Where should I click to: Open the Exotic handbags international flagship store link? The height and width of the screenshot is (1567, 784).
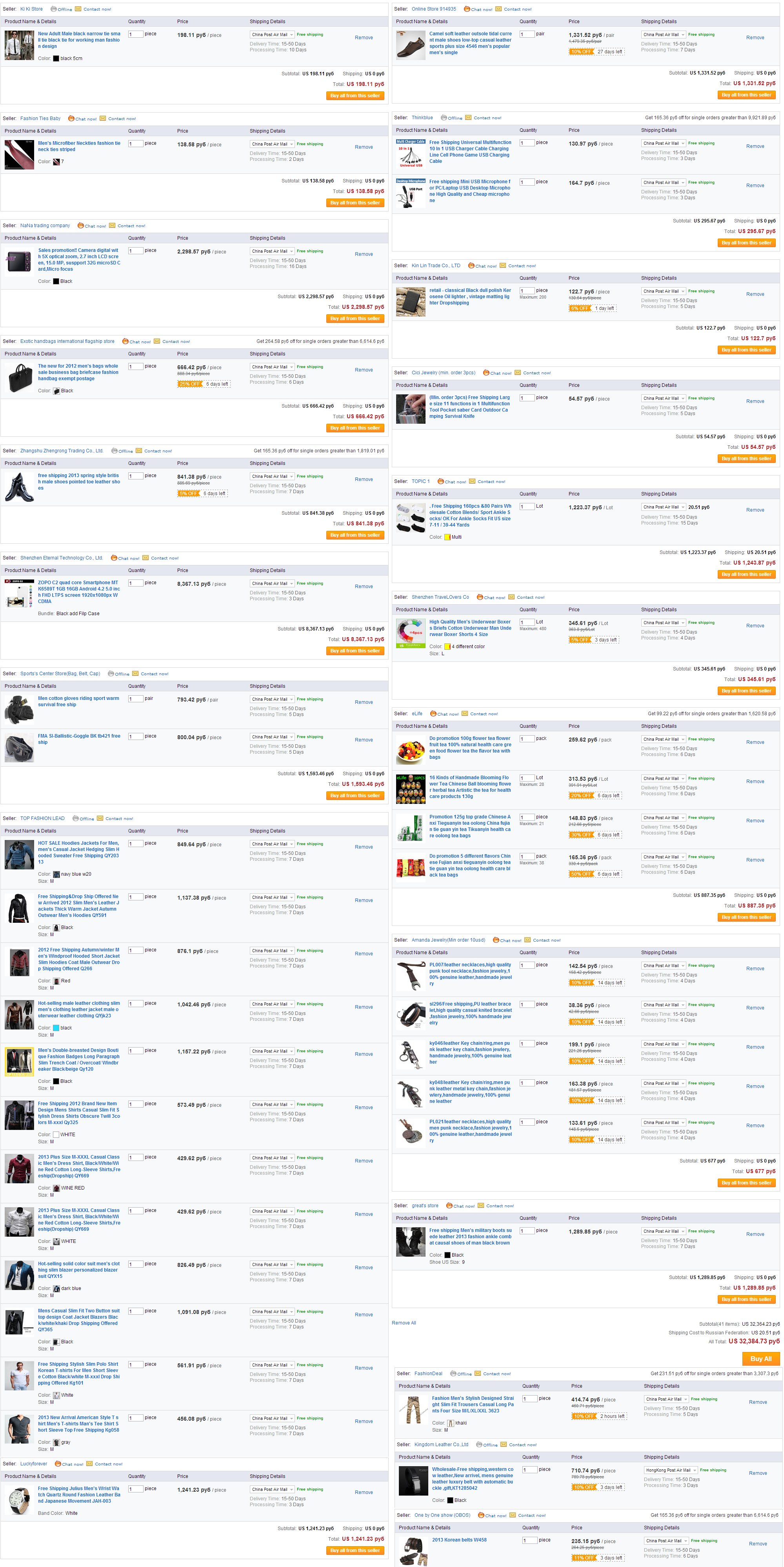(x=67, y=341)
